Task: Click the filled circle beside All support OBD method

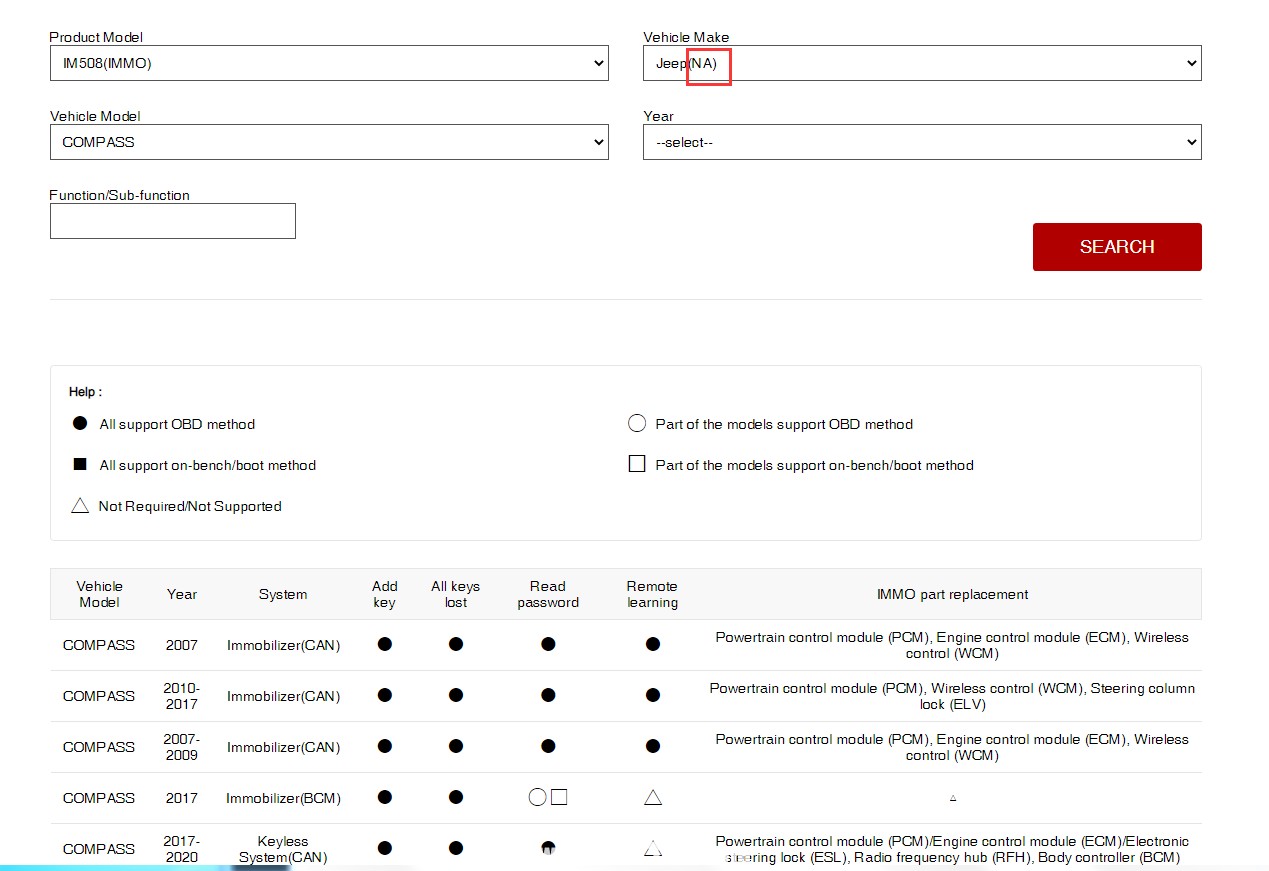Action: pos(81,423)
